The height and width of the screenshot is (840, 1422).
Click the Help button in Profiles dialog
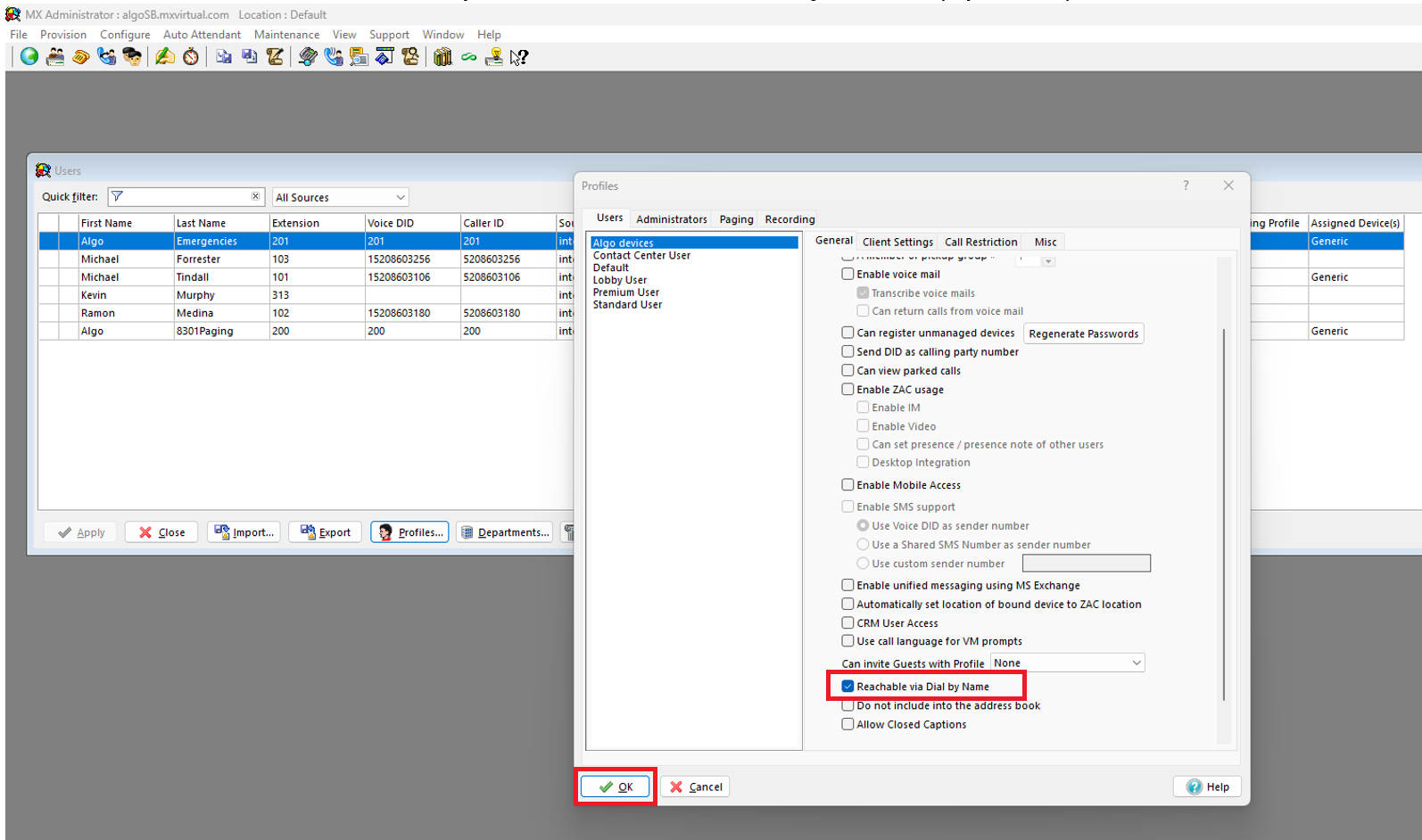(1208, 786)
